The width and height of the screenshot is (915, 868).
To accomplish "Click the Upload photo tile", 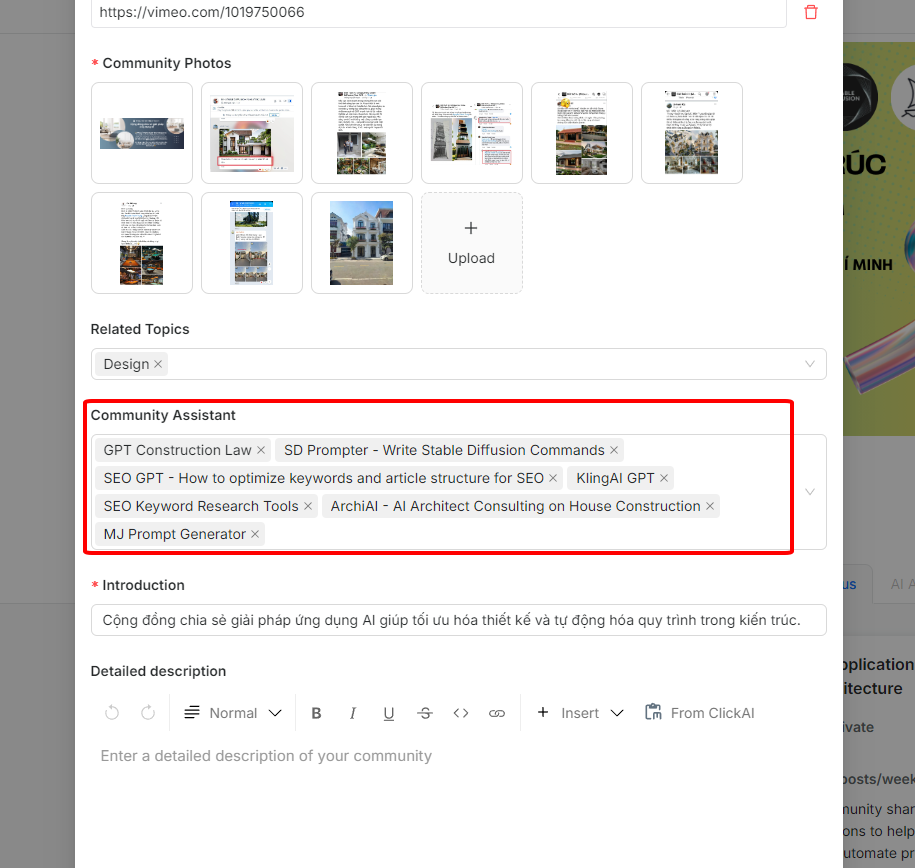I will pyautogui.click(x=471, y=243).
